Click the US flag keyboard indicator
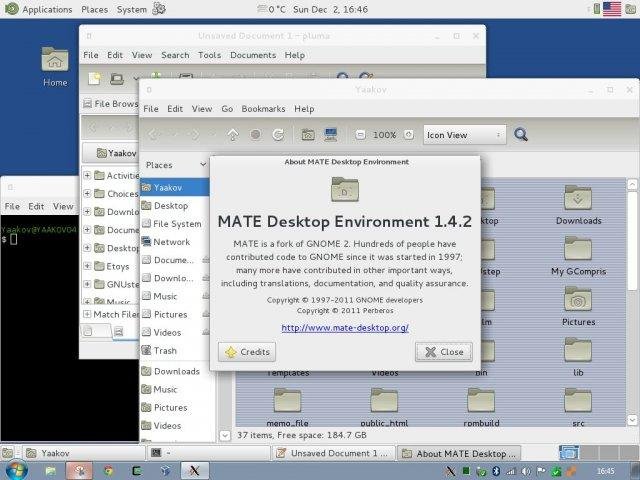The height and width of the screenshot is (480, 640). pyautogui.click(x=612, y=9)
